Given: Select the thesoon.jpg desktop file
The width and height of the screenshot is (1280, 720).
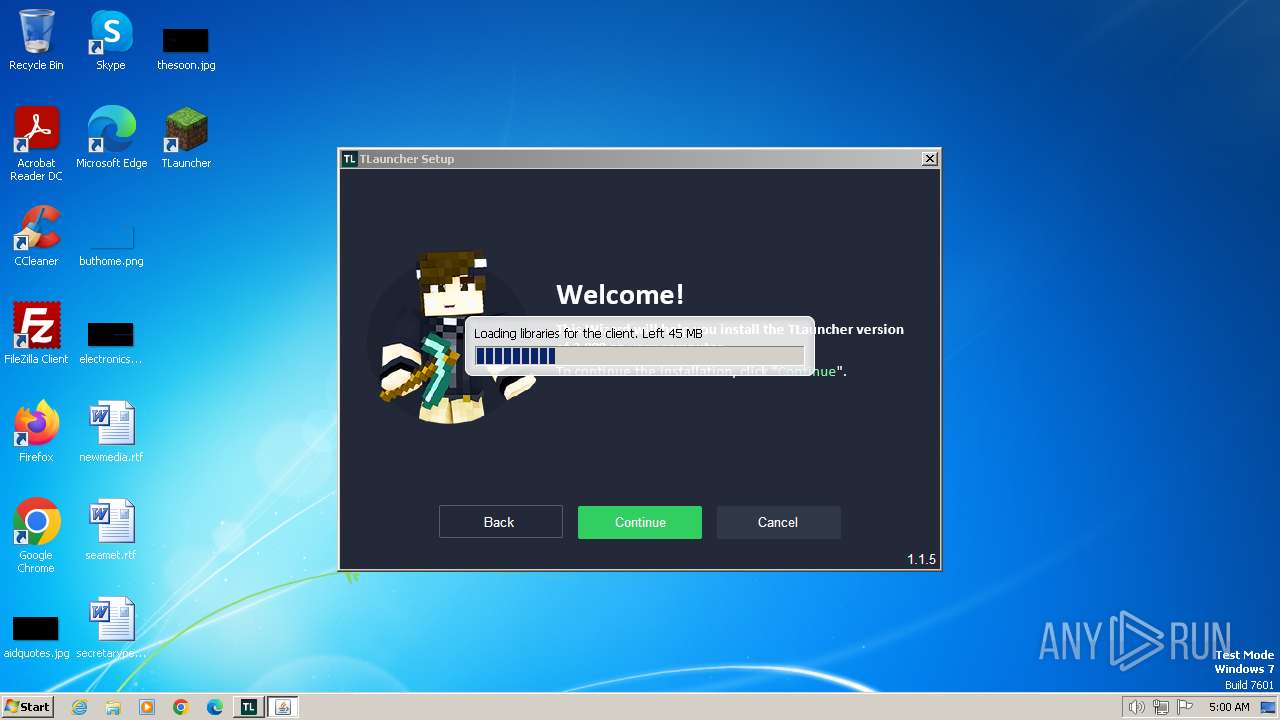Looking at the screenshot, I should point(186,48).
